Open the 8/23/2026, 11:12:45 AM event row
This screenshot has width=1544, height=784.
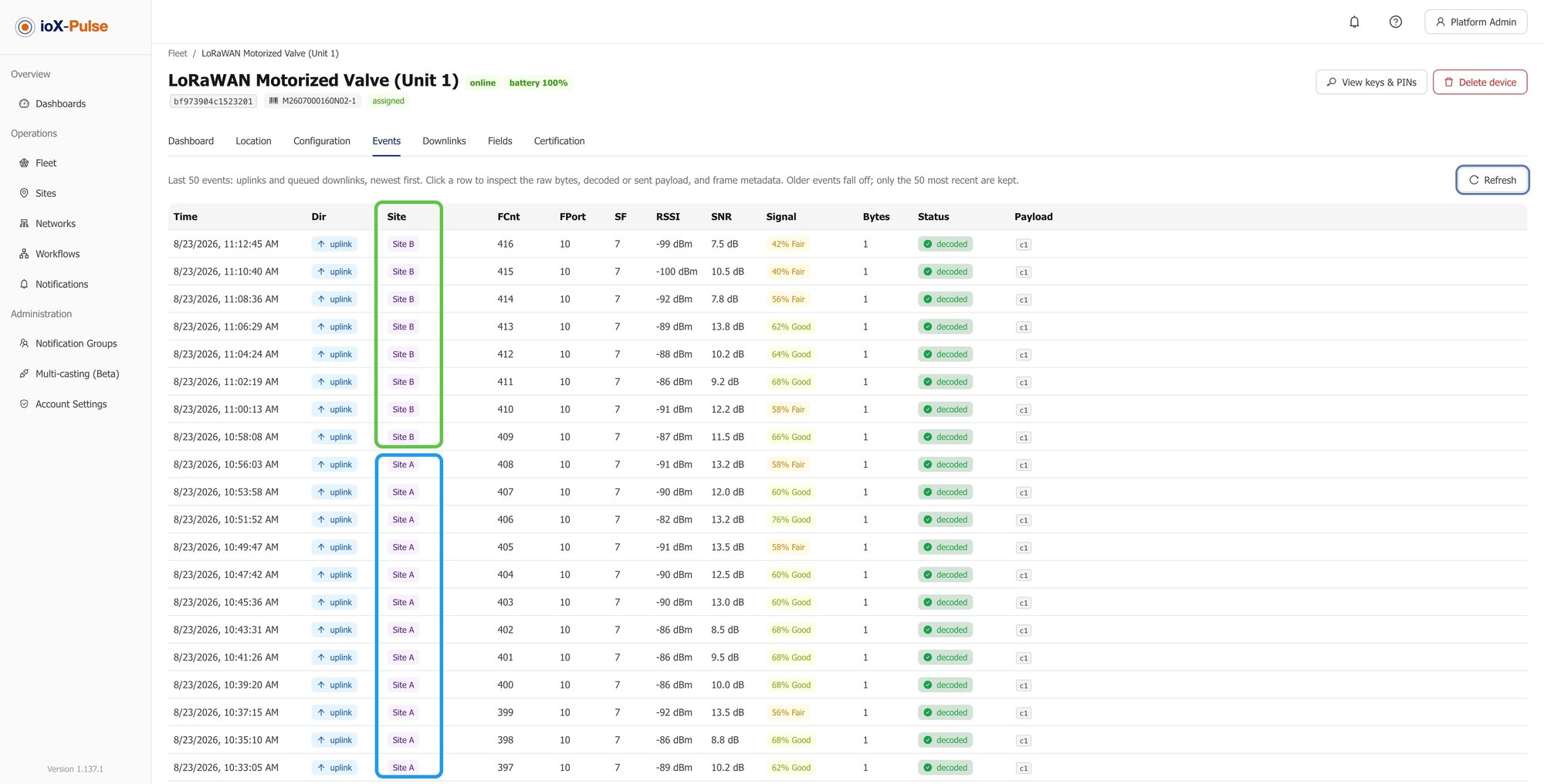848,244
